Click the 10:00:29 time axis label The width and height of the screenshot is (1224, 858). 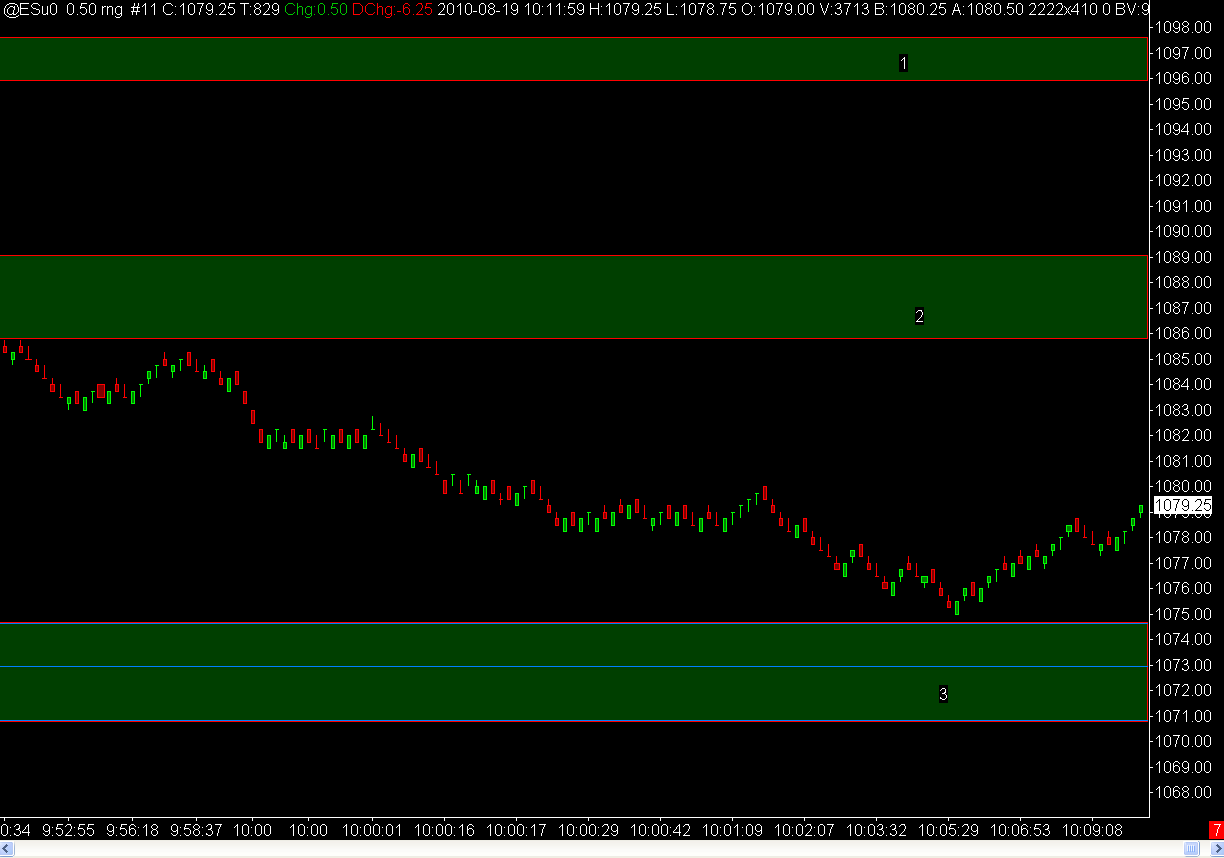(589, 830)
